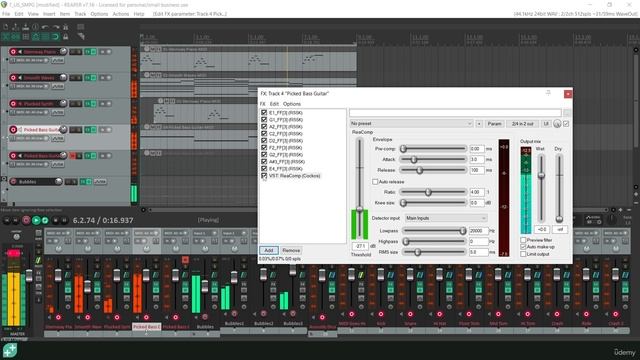Click the Project Settings info icon
The image size is (640, 360).
(36, 27)
